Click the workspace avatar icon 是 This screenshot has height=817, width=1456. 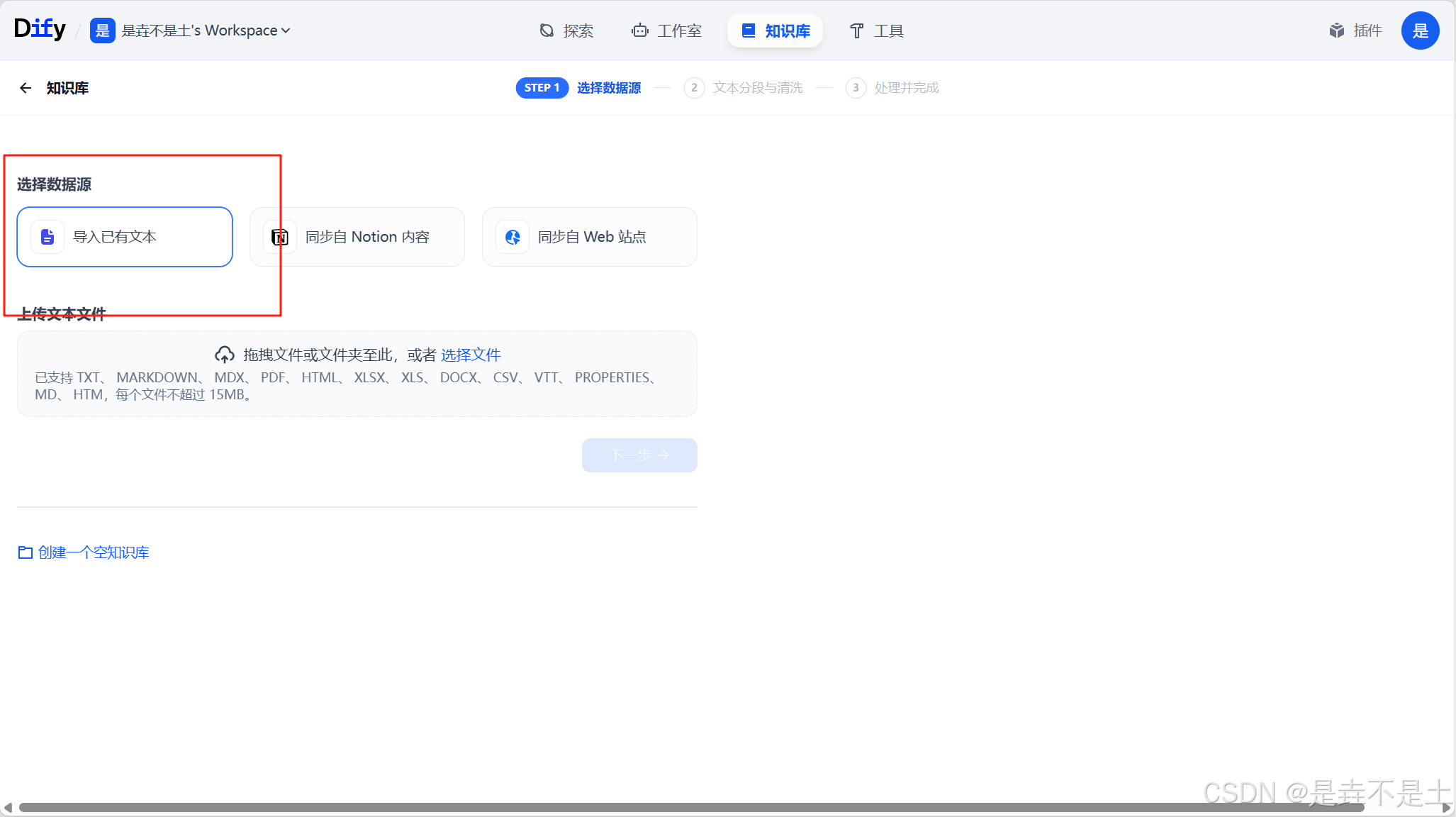click(x=102, y=30)
